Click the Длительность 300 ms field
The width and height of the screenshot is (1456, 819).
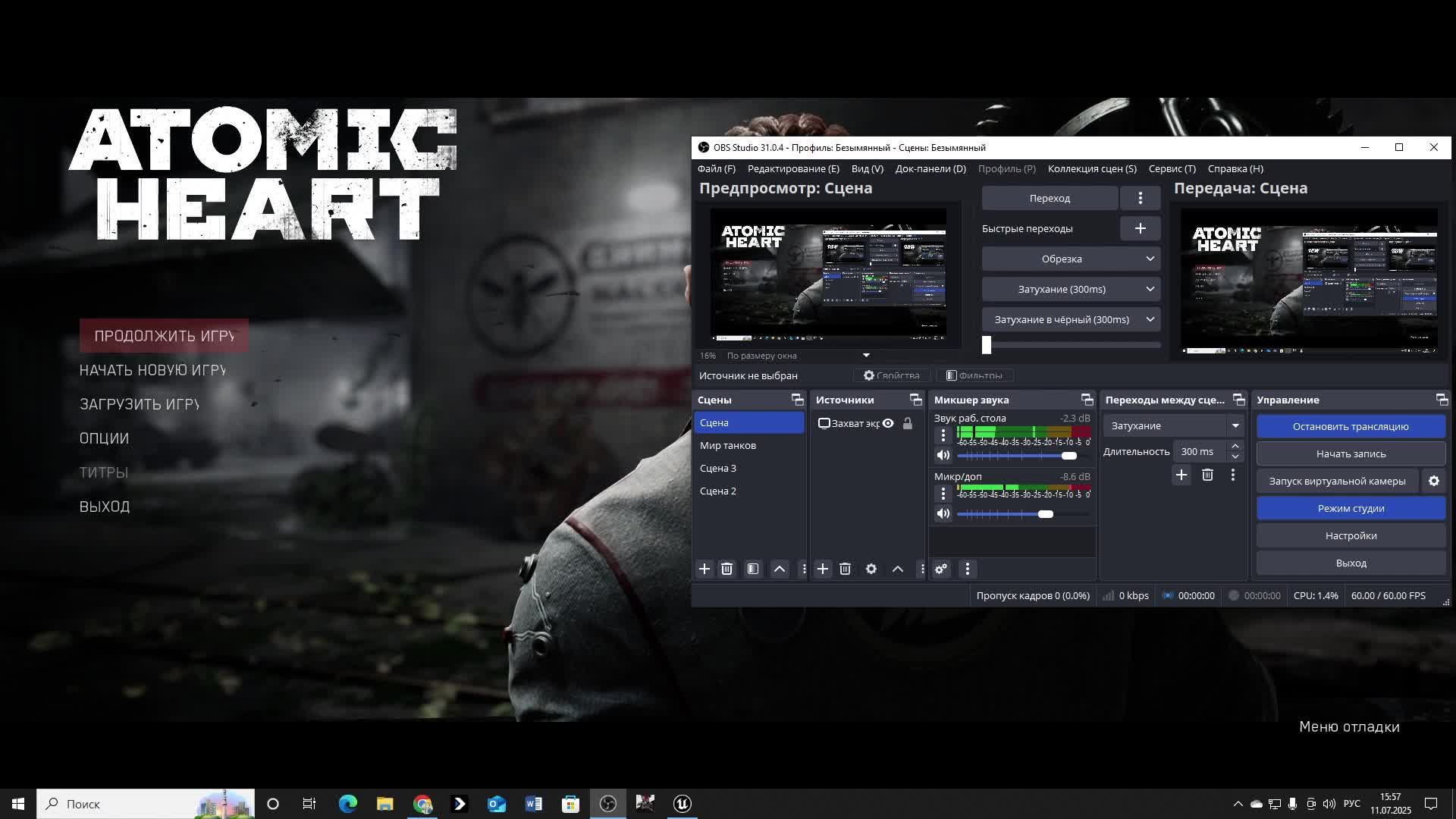[x=1200, y=451]
